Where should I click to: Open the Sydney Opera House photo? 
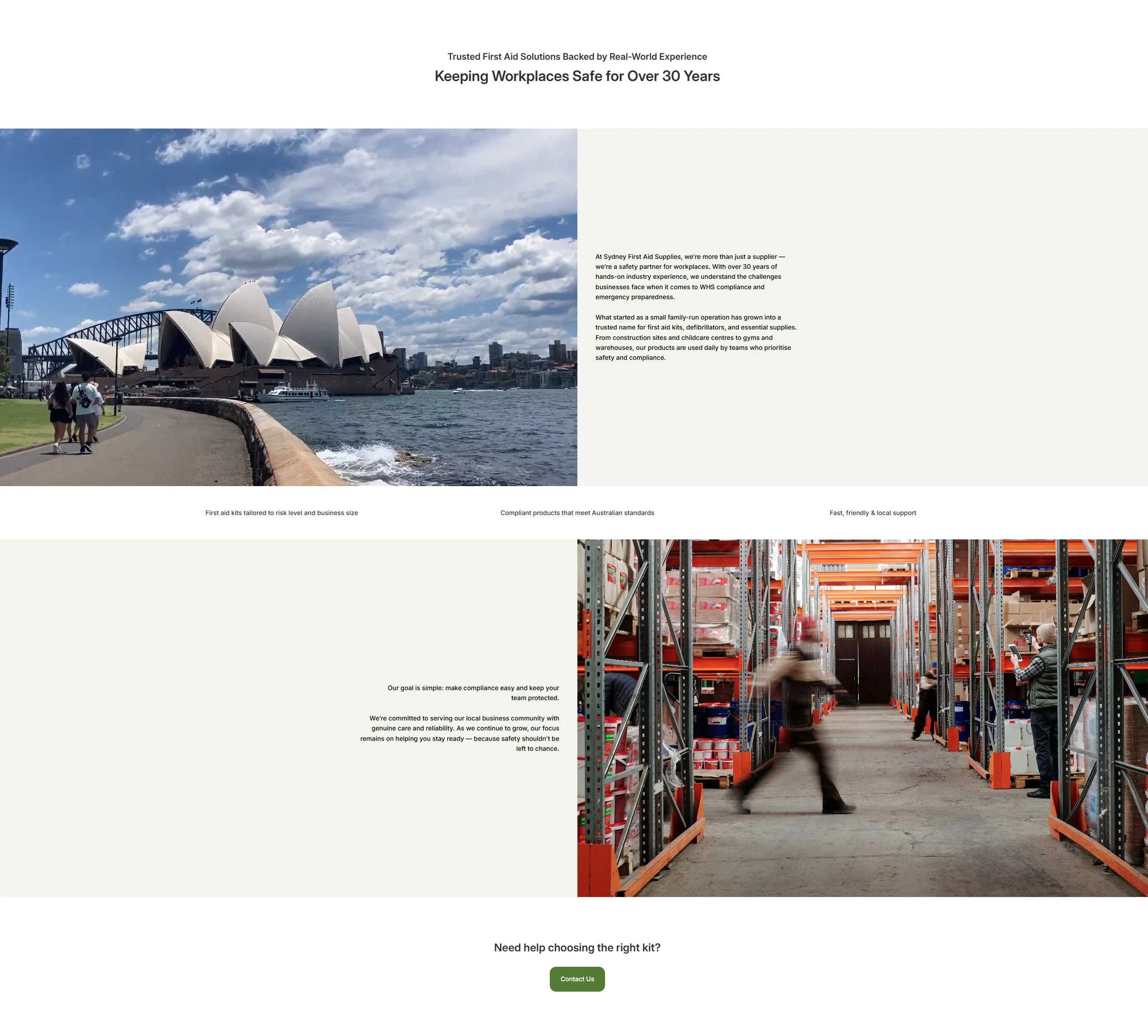(x=289, y=307)
